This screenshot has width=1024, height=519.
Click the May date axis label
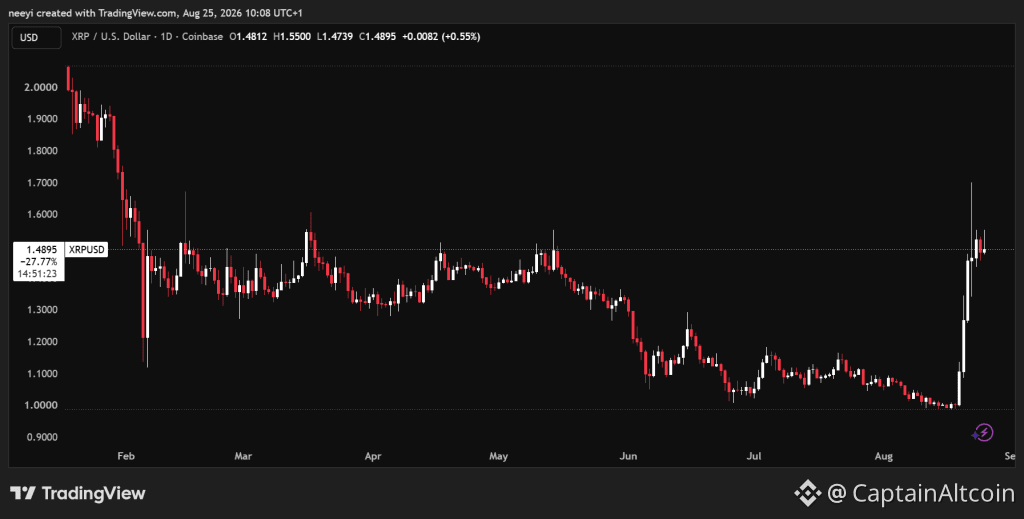[x=498, y=456]
